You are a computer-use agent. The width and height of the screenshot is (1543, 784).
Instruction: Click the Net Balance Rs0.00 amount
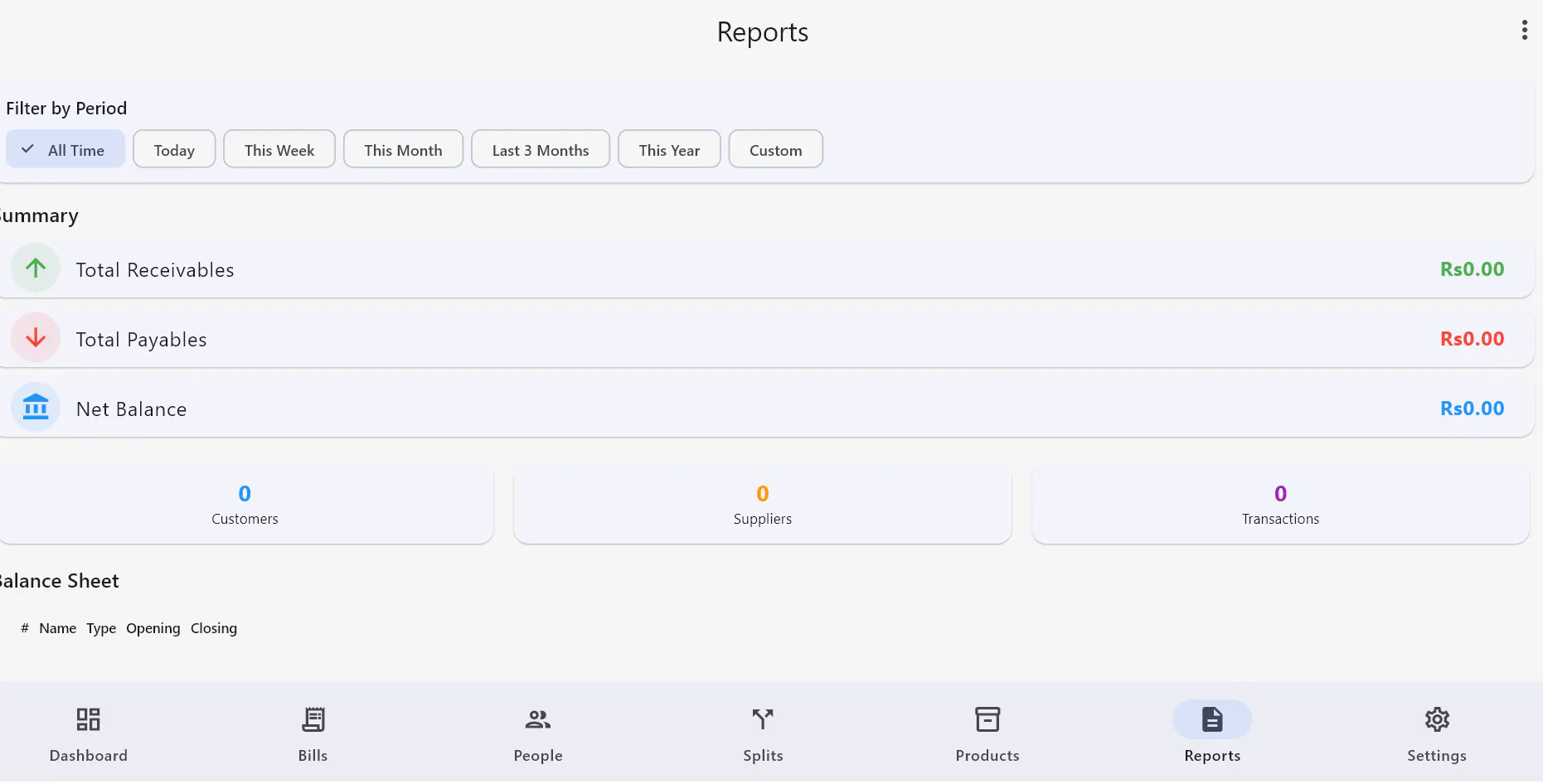pyautogui.click(x=1472, y=409)
